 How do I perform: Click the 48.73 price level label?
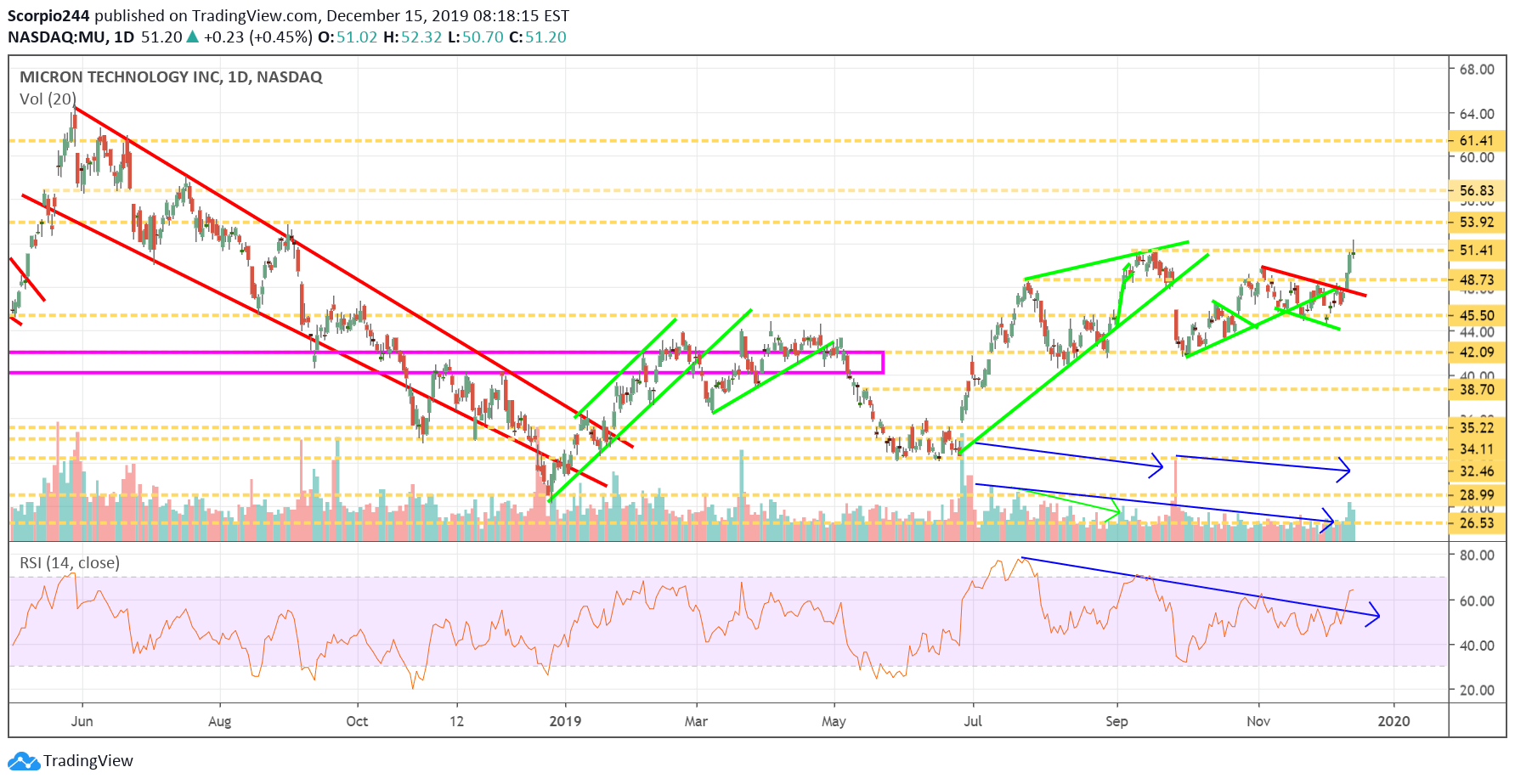(1477, 280)
